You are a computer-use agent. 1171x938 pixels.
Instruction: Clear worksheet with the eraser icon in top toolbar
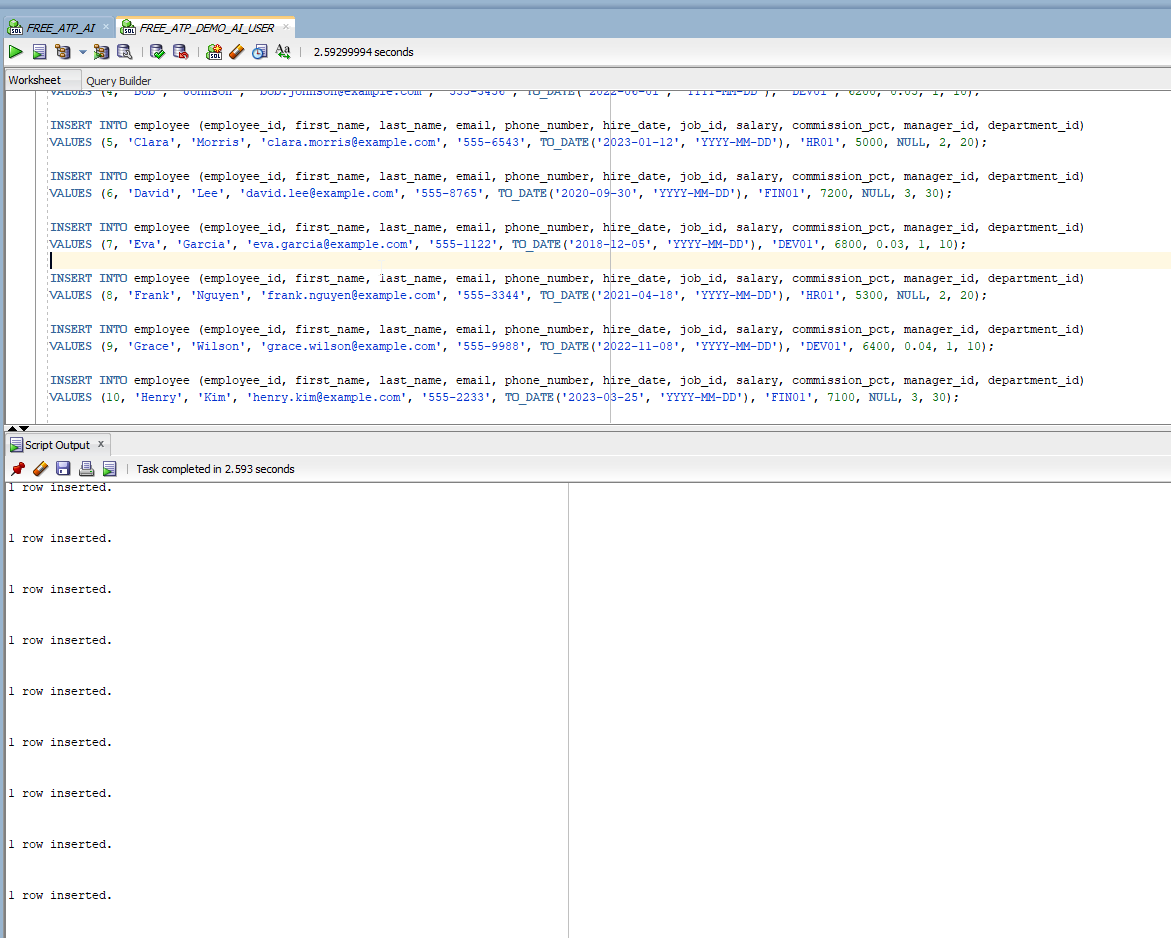[x=237, y=52]
